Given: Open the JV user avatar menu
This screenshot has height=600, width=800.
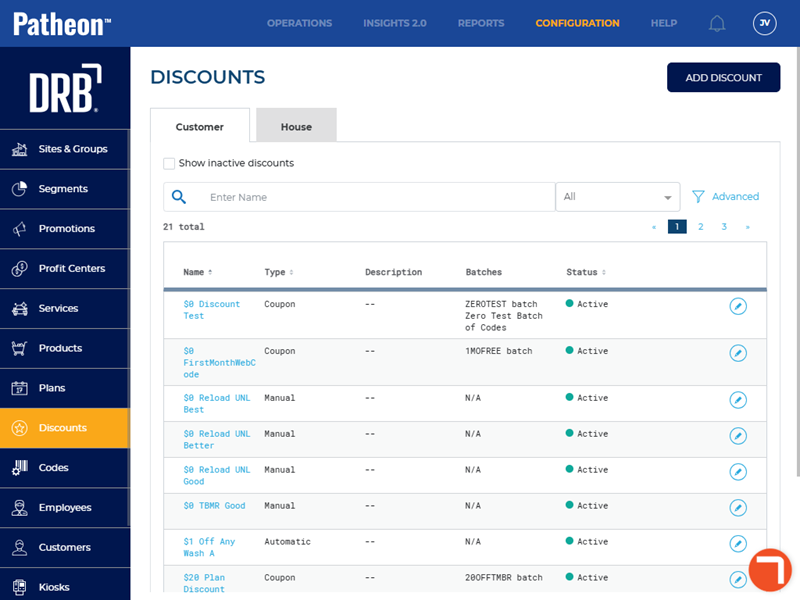Looking at the screenshot, I should click(764, 23).
